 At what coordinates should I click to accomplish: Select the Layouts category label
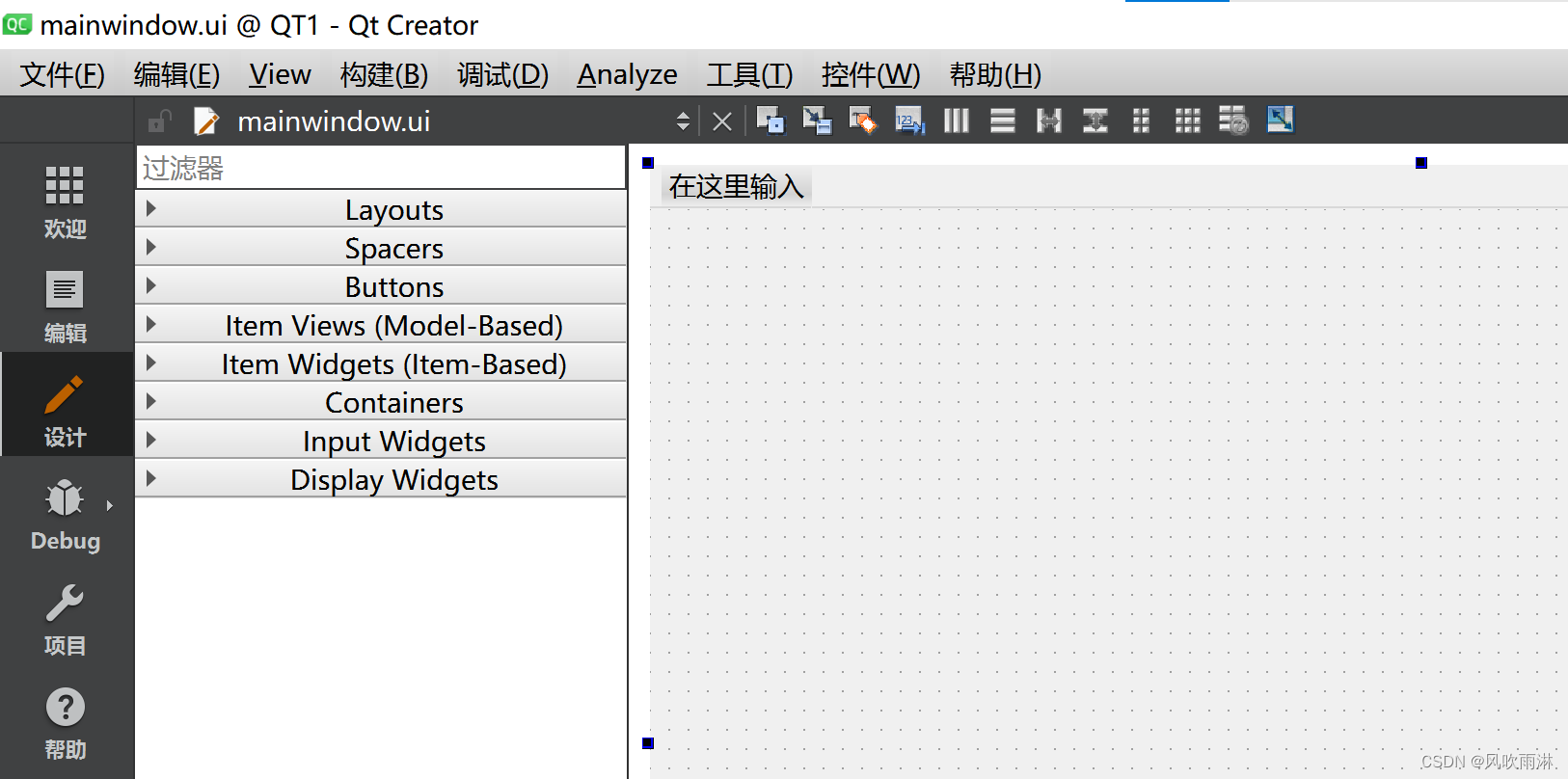point(394,210)
